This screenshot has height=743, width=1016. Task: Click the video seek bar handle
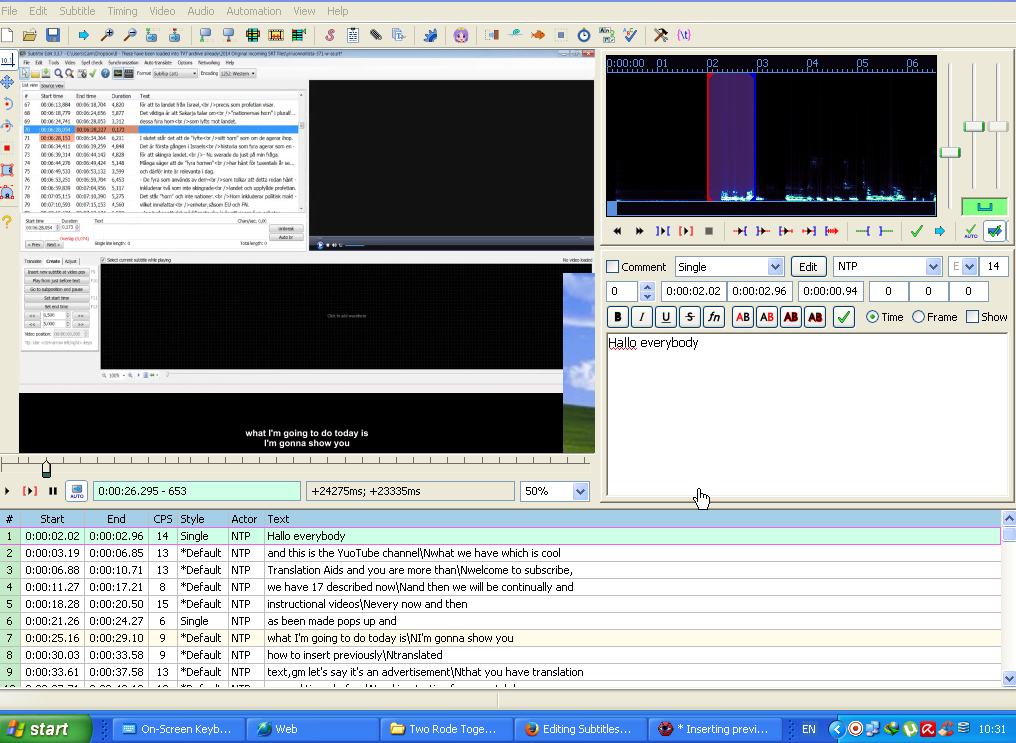[x=46, y=468]
